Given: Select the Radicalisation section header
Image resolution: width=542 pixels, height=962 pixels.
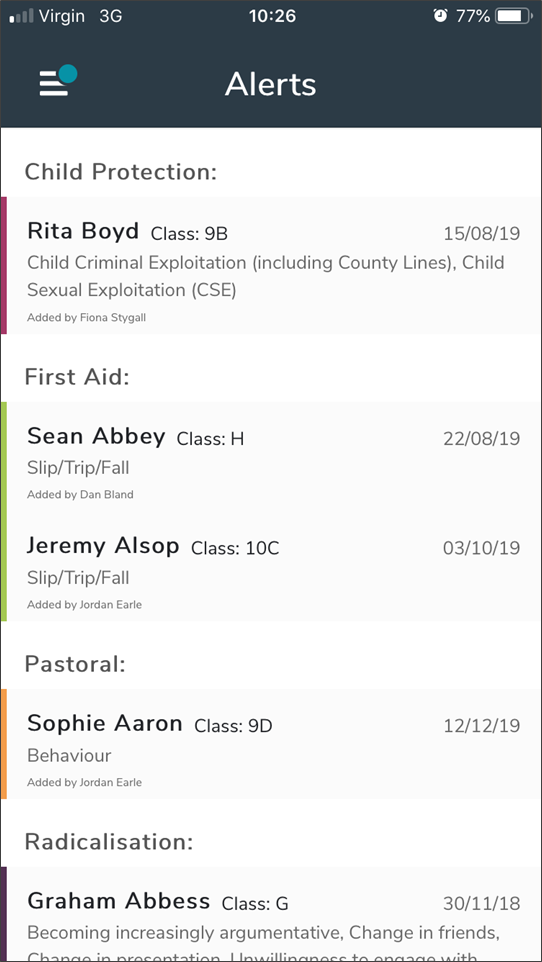Looking at the screenshot, I should [x=109, y=842].
